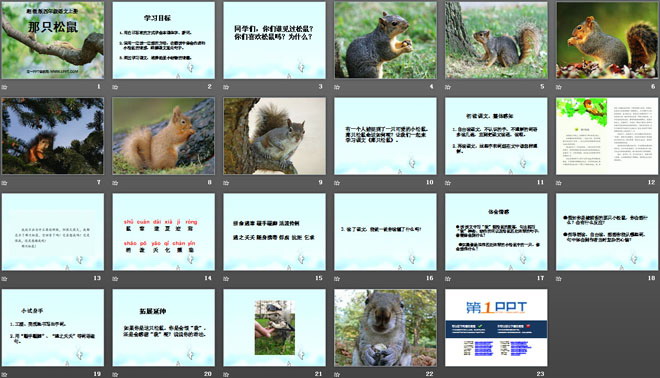Click animation star icon under slide 5
660x378 pixels.
(x=448, y=87)
